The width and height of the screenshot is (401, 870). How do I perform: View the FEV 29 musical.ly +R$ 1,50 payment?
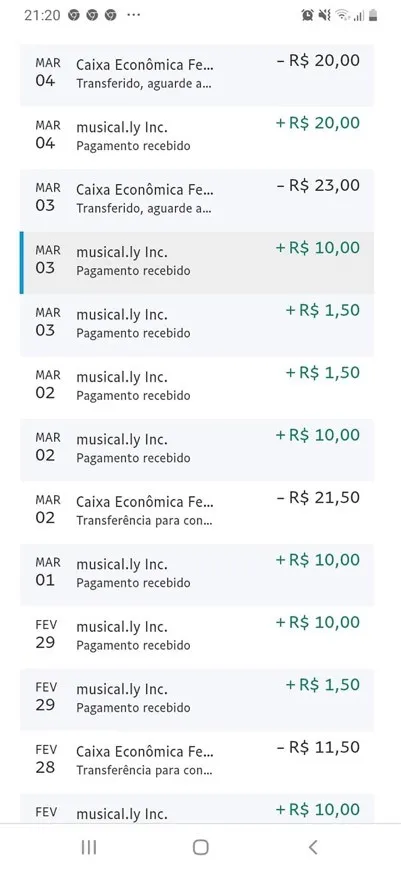click(197, 699)
